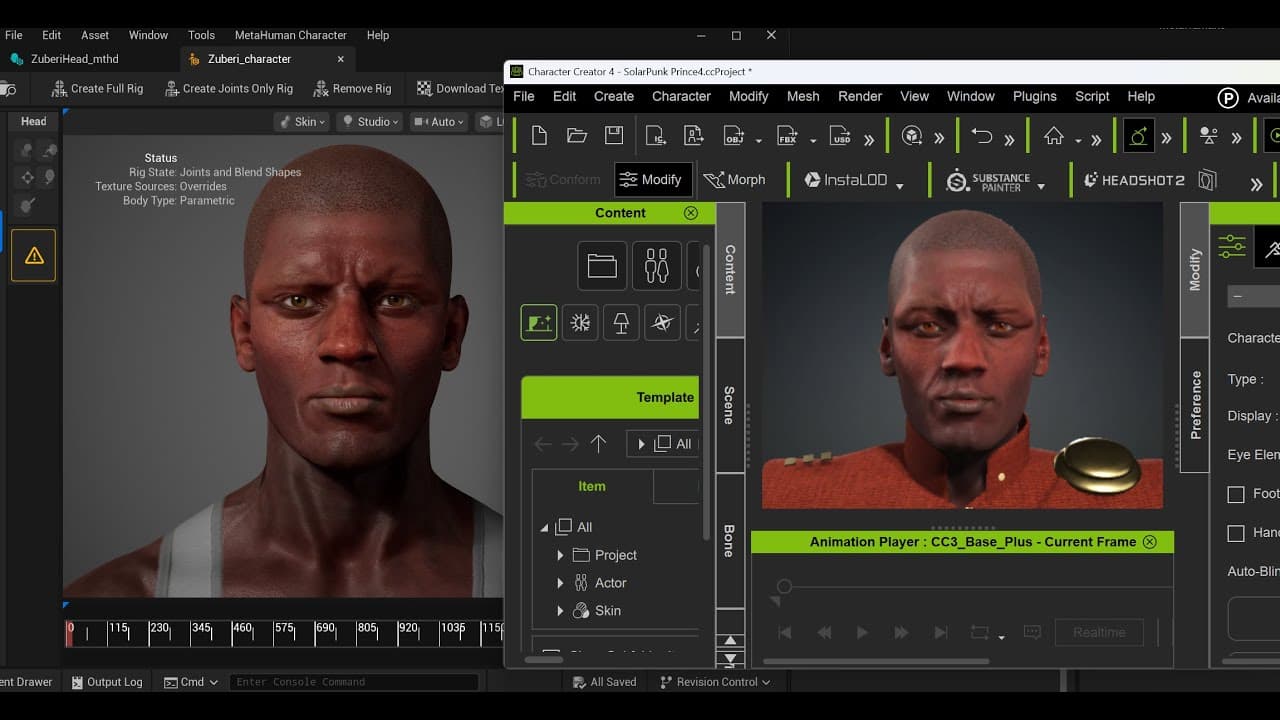Open the InstaLOD dropdown arrow
Viewport: 1280px width, 720px height.
click(899, 186)
